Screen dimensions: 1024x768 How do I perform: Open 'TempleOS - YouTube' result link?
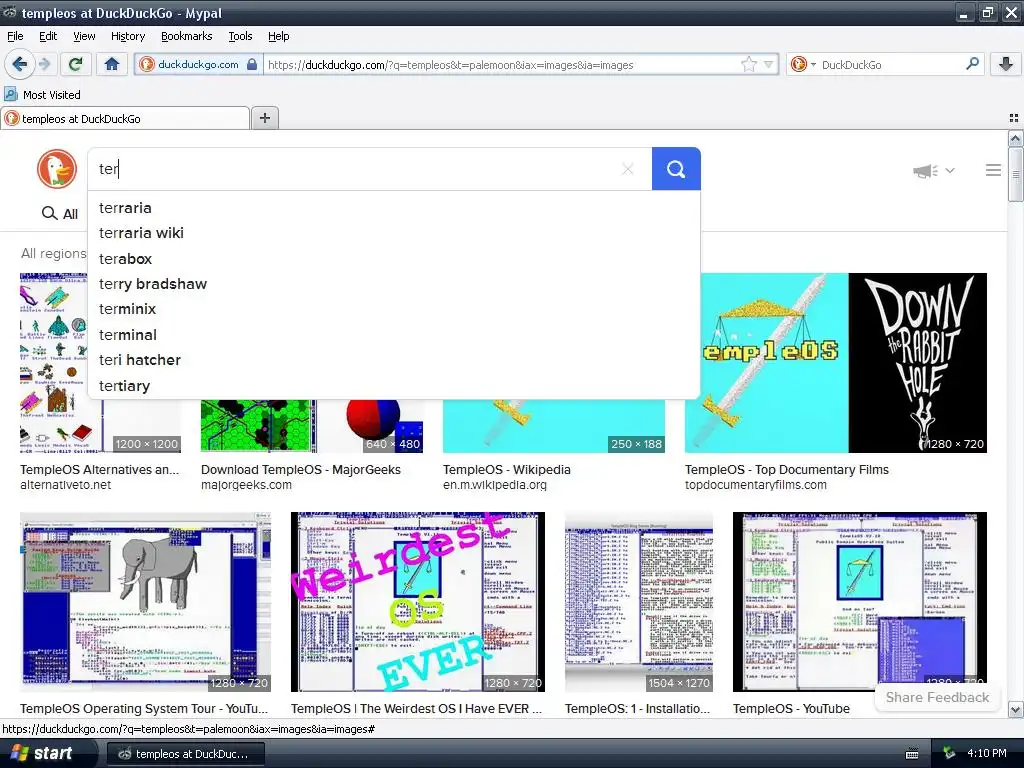tap(791, 709)
